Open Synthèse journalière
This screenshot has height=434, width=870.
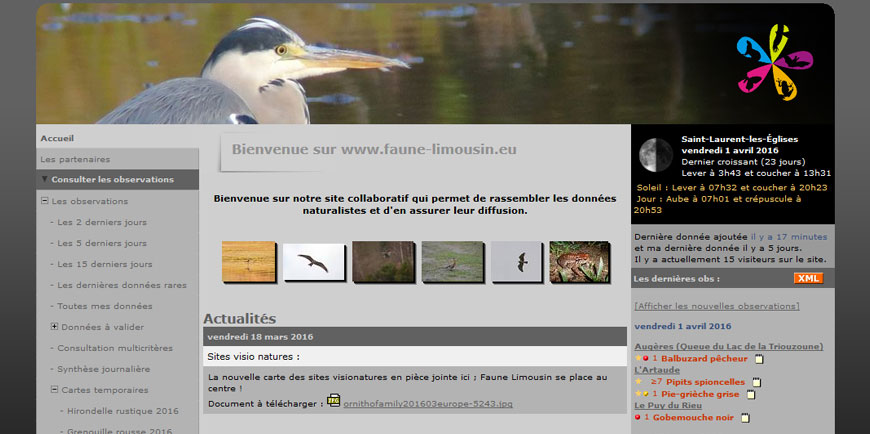click(x=104, y=369)
